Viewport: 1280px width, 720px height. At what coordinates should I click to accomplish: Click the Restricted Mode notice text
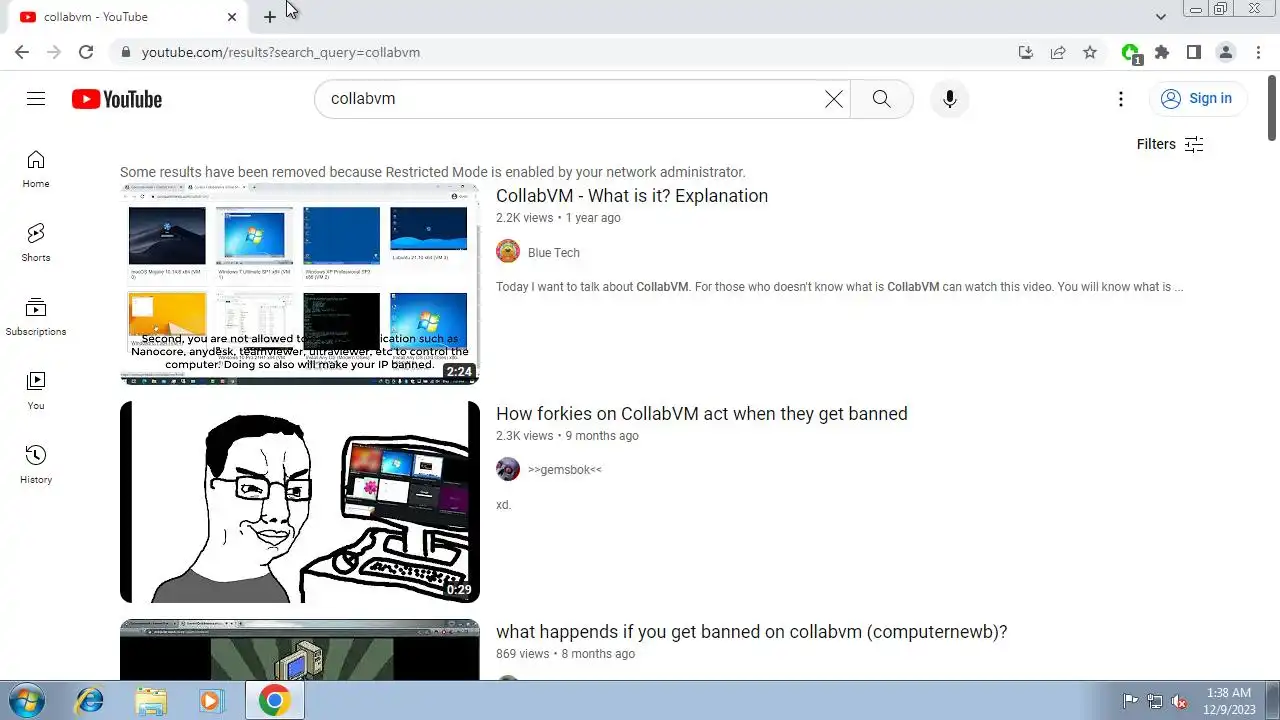click(x=433, y=172)
